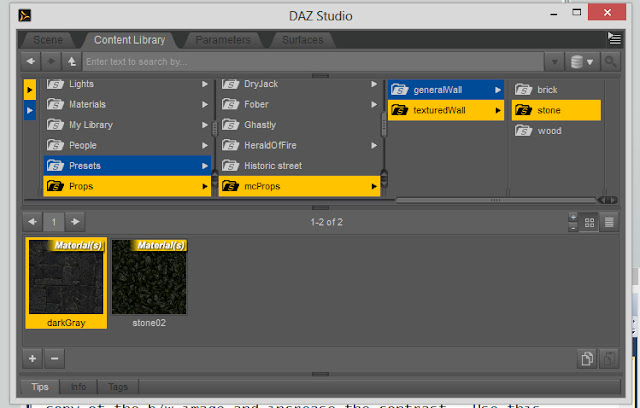640x408 pixels.
Task: Expand the generalWall folder arrow
Action: (498, 90)
